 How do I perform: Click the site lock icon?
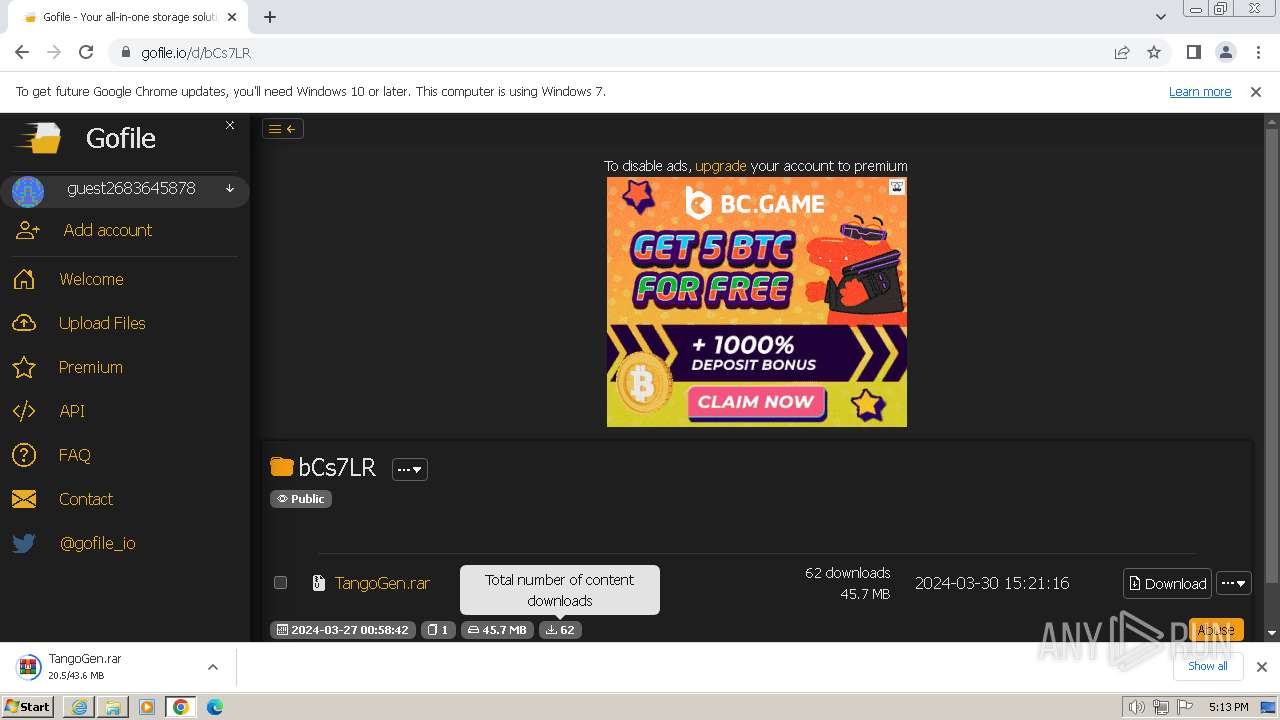[x=126, y=52]
